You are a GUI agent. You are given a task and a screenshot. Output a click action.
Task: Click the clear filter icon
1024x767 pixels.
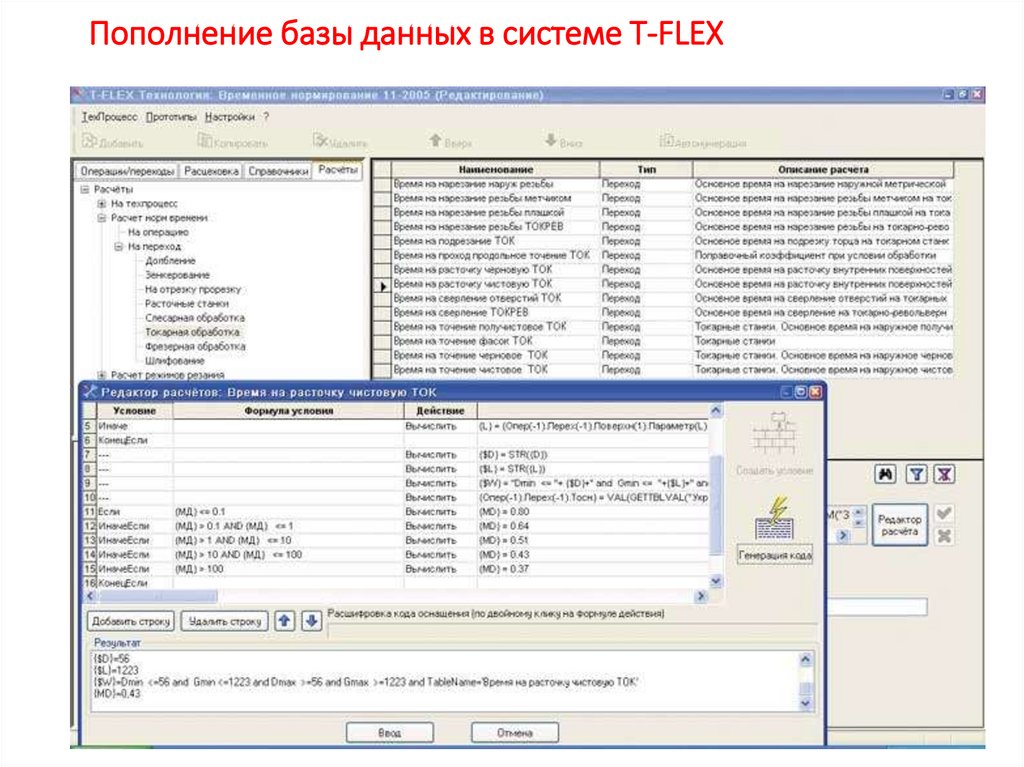point(944,474)
